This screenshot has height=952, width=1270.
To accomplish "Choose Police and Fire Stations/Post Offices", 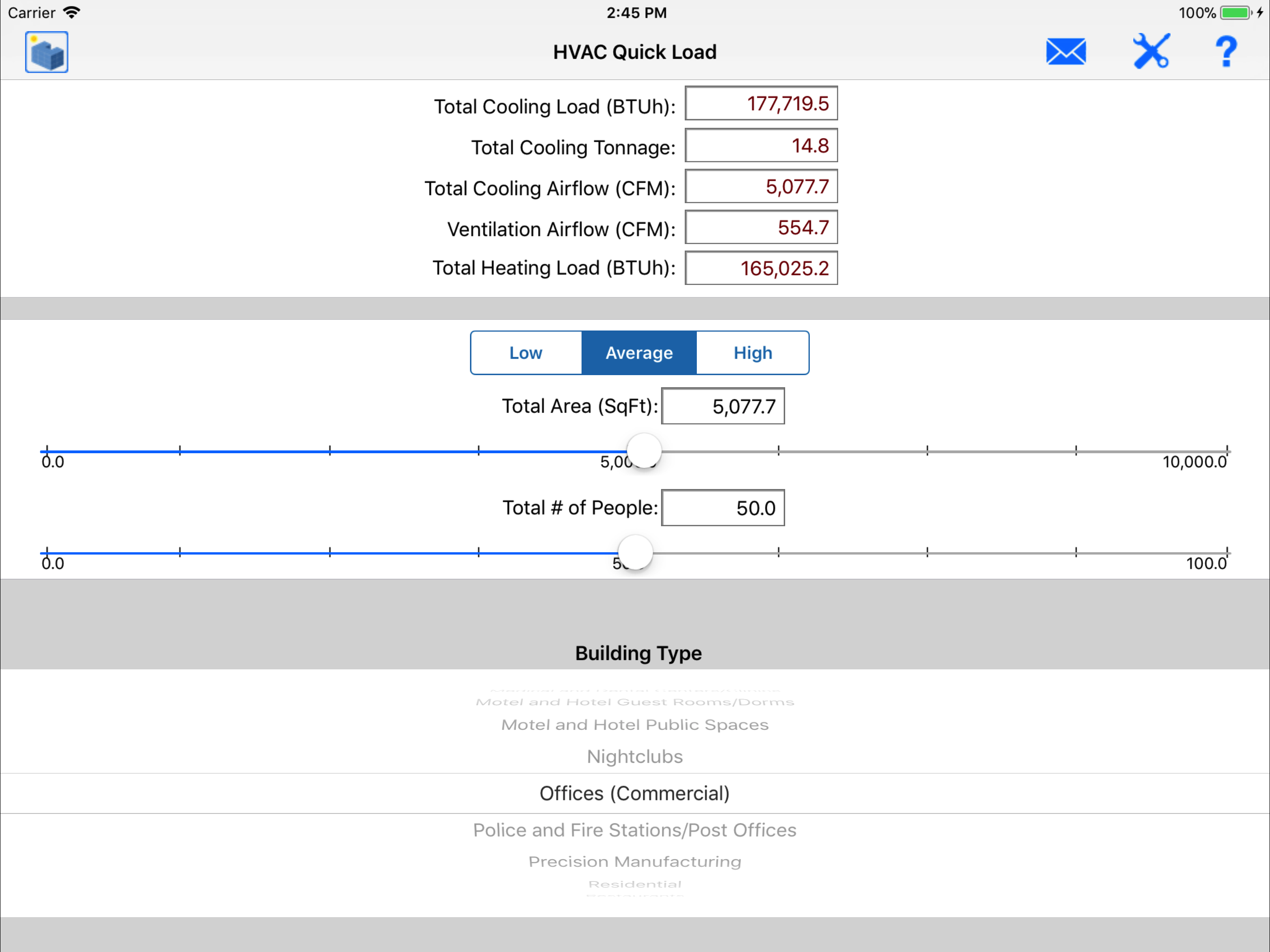I will [635, 830].
